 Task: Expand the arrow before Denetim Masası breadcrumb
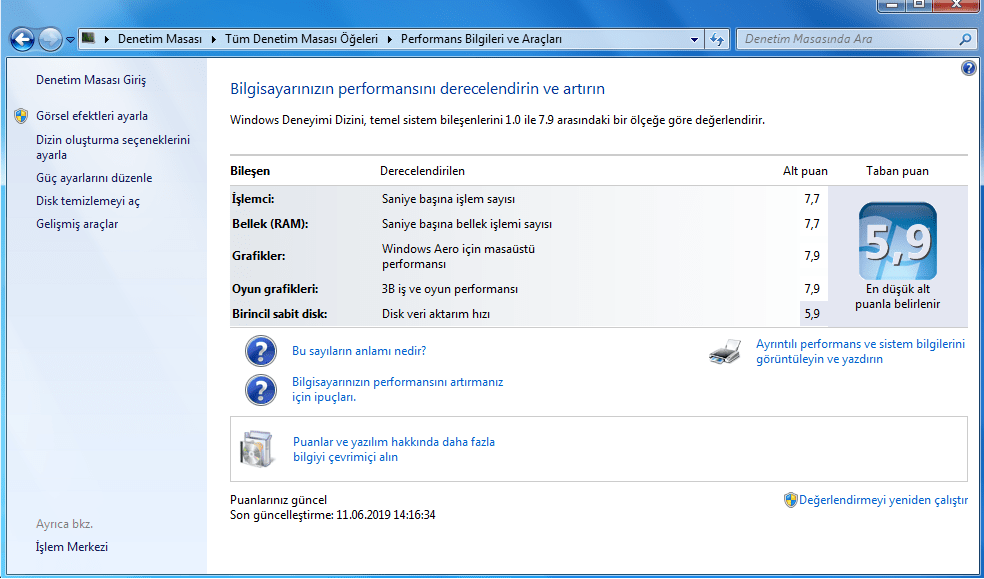click(106, 39)
